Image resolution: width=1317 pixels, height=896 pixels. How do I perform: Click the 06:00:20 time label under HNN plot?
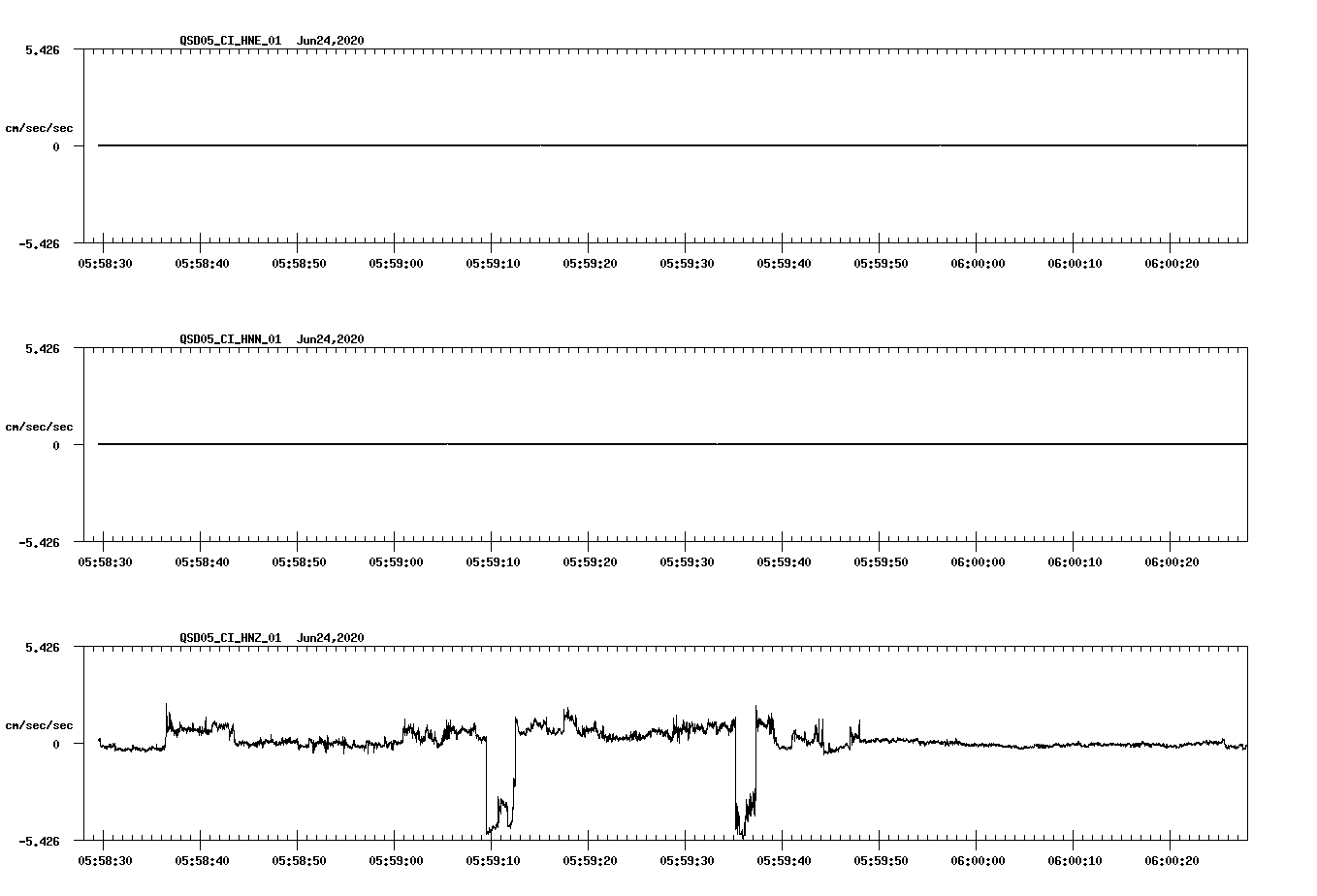tap(1172, 561)
